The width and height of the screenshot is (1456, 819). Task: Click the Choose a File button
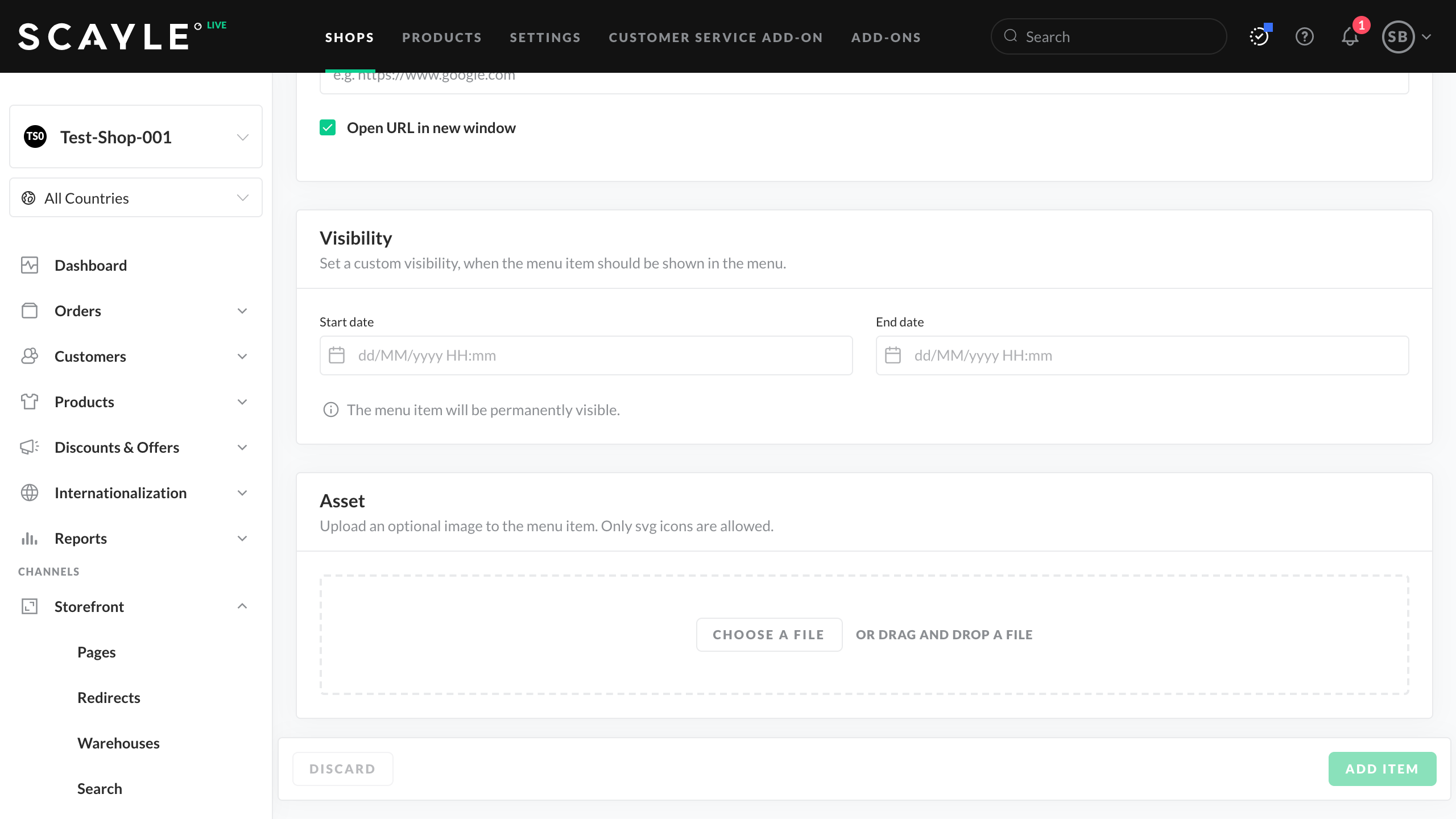point(768,635)
